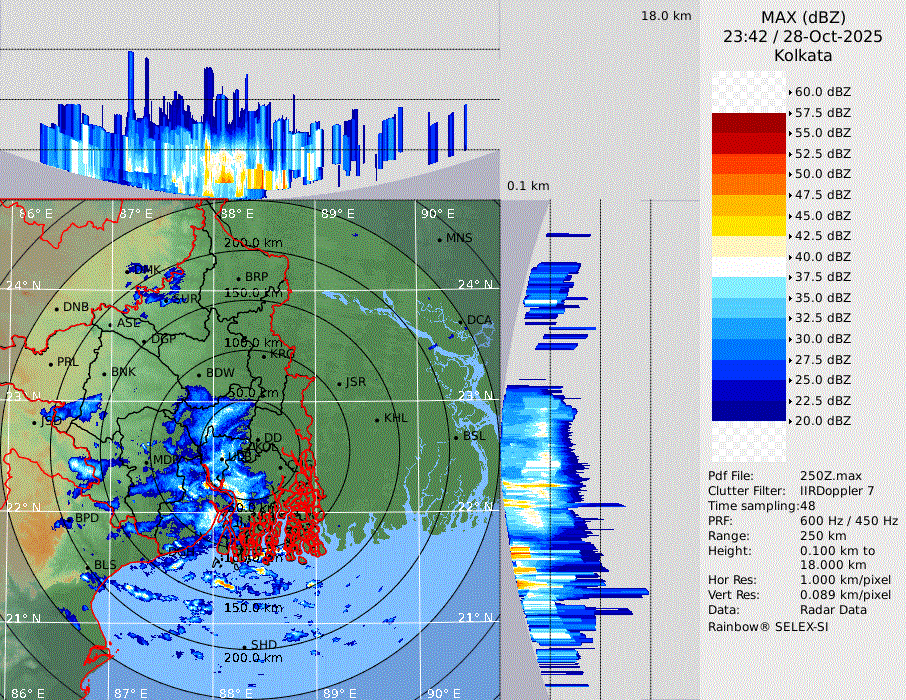906x700 pixels.
Task: Click the dark red top legend swatch
Action: pos(749,122)
